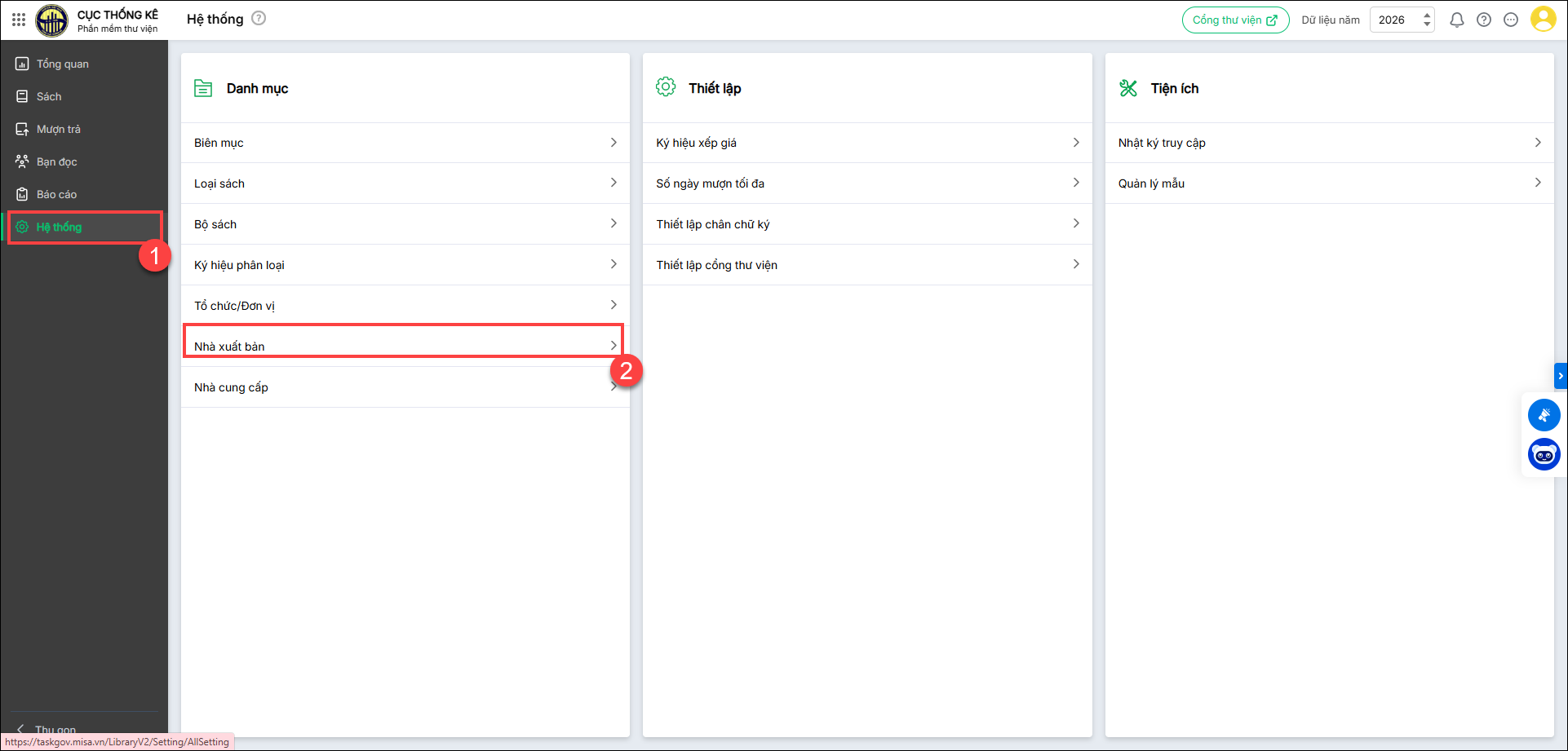Click the data year 2026 input field
The height and width of the screenshot is (751, 1568).
tap(1394, 20)
